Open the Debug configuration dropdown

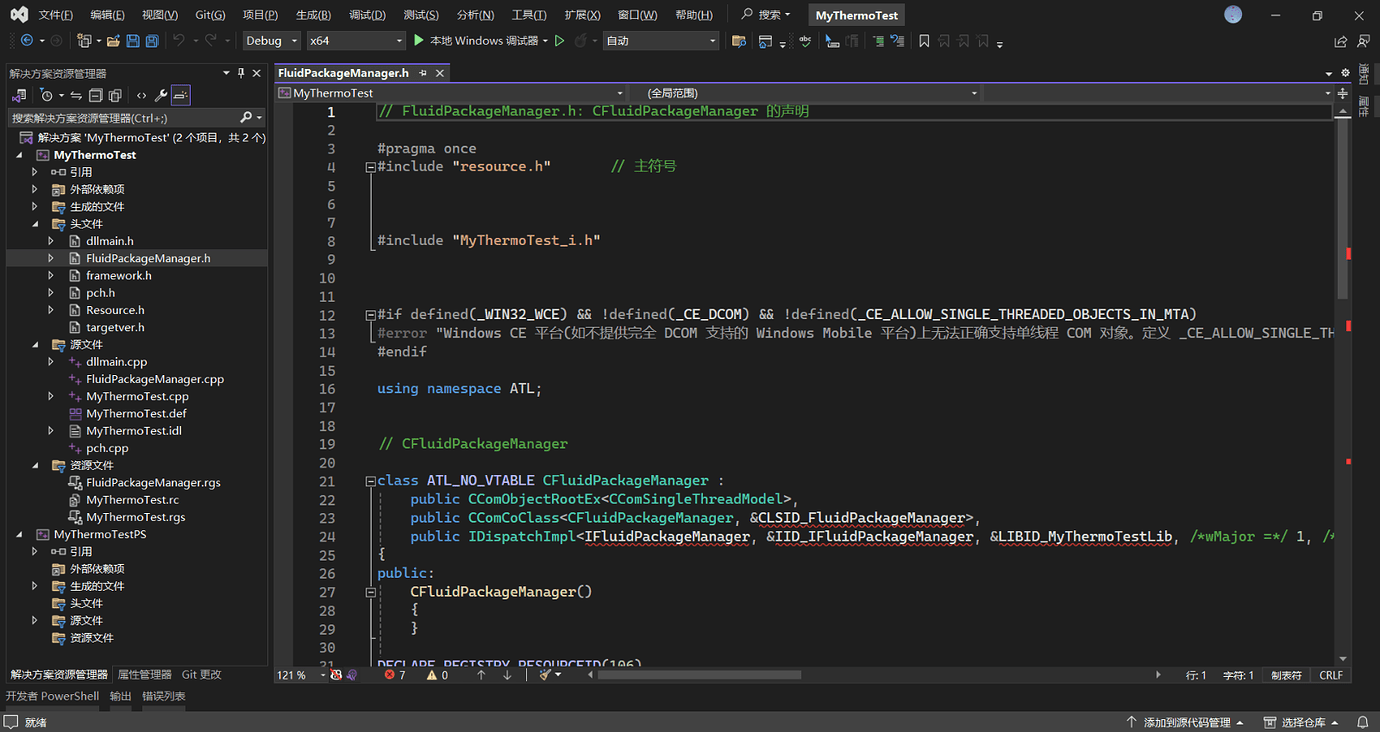[x=272, y=41]
